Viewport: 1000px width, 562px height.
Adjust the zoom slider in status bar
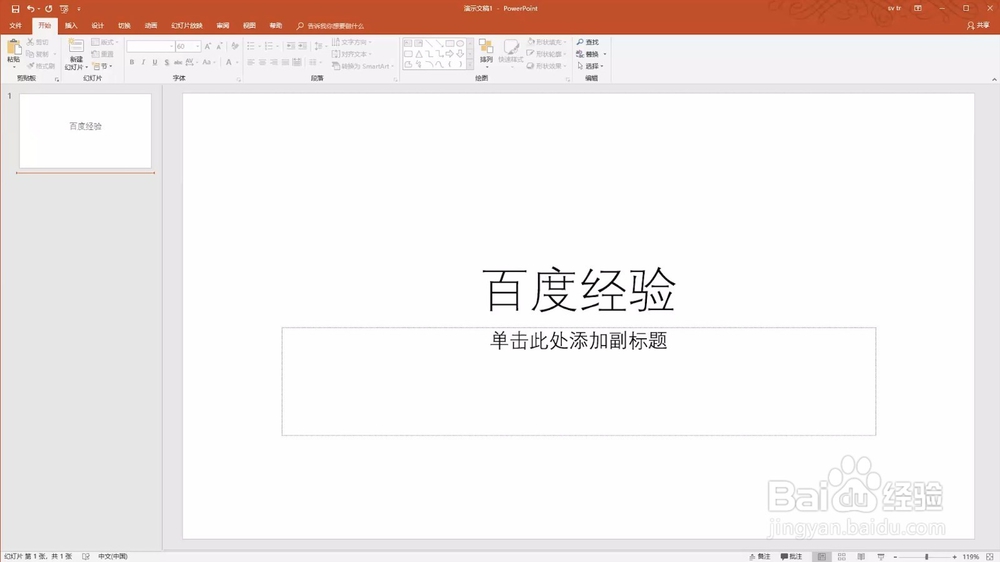(926, 557)
